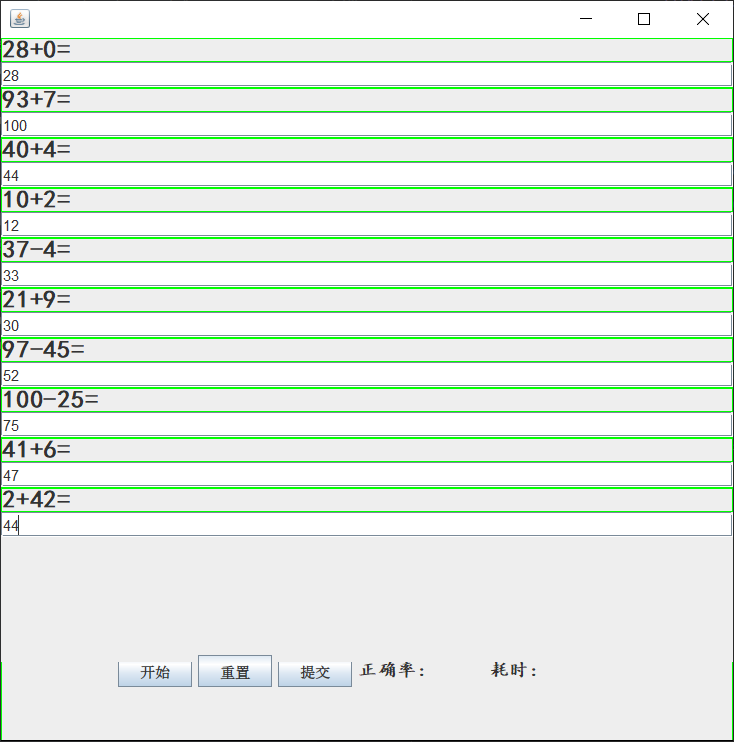Click answer field containing 33
The image size is (734, 742).
tap(367, 275)
